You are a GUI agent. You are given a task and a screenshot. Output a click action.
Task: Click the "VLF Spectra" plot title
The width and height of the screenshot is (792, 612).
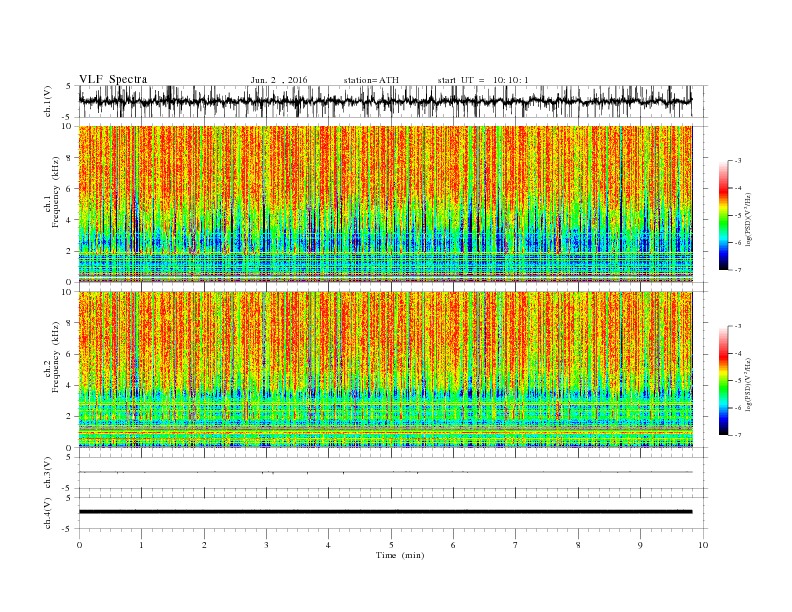113,79
